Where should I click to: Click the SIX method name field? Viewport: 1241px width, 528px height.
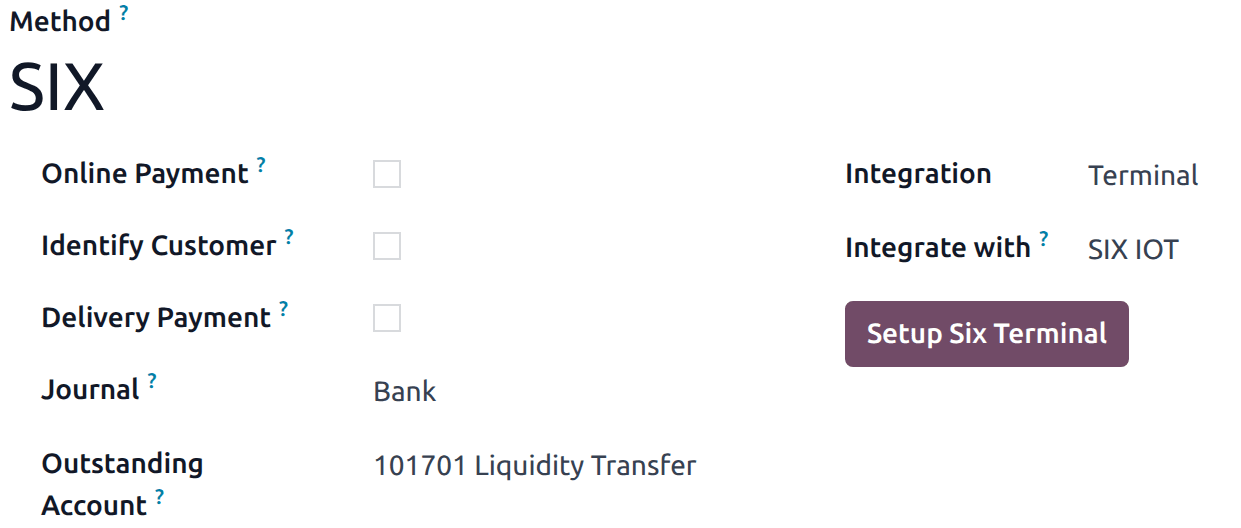click(x=57, y=88)
